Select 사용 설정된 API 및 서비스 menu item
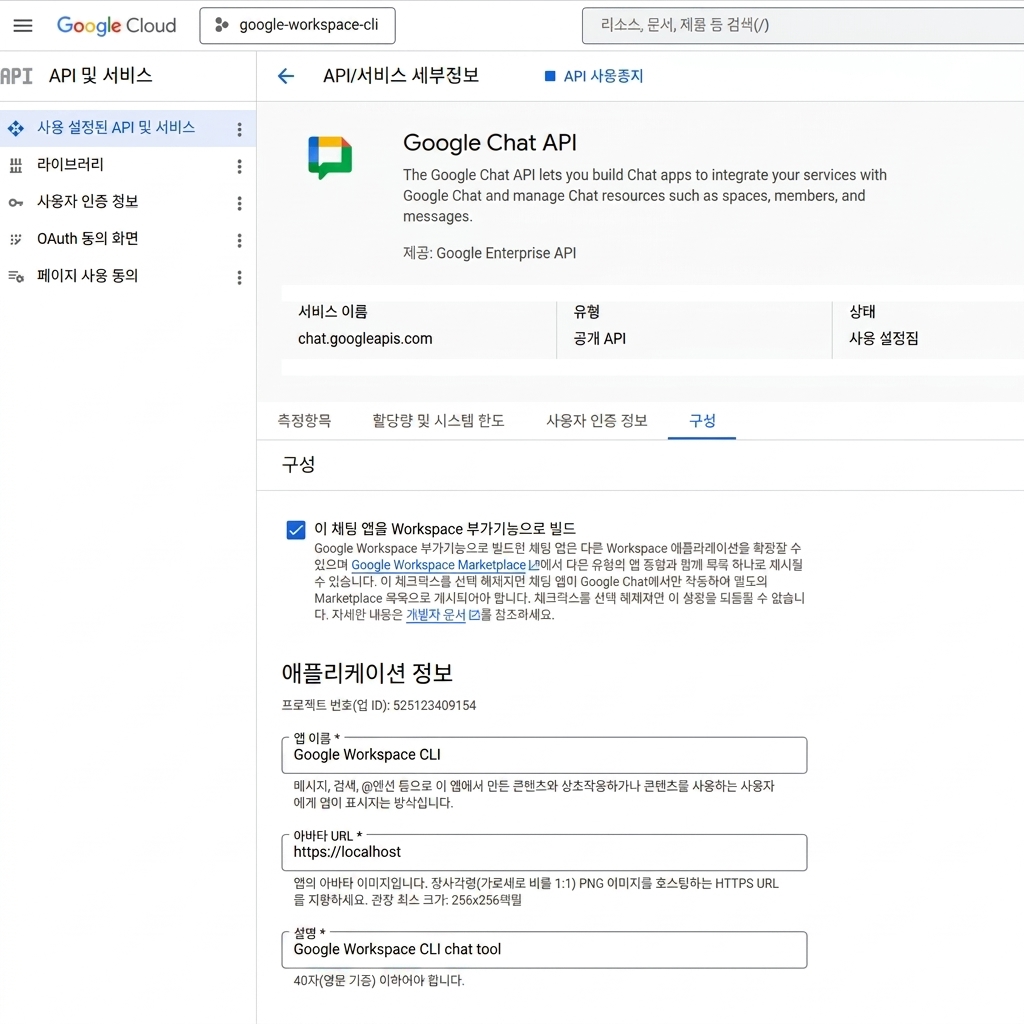Image resolution: width=1024 pixels, height=1024 pixels. pyautogui.click(x=127, y=128)
